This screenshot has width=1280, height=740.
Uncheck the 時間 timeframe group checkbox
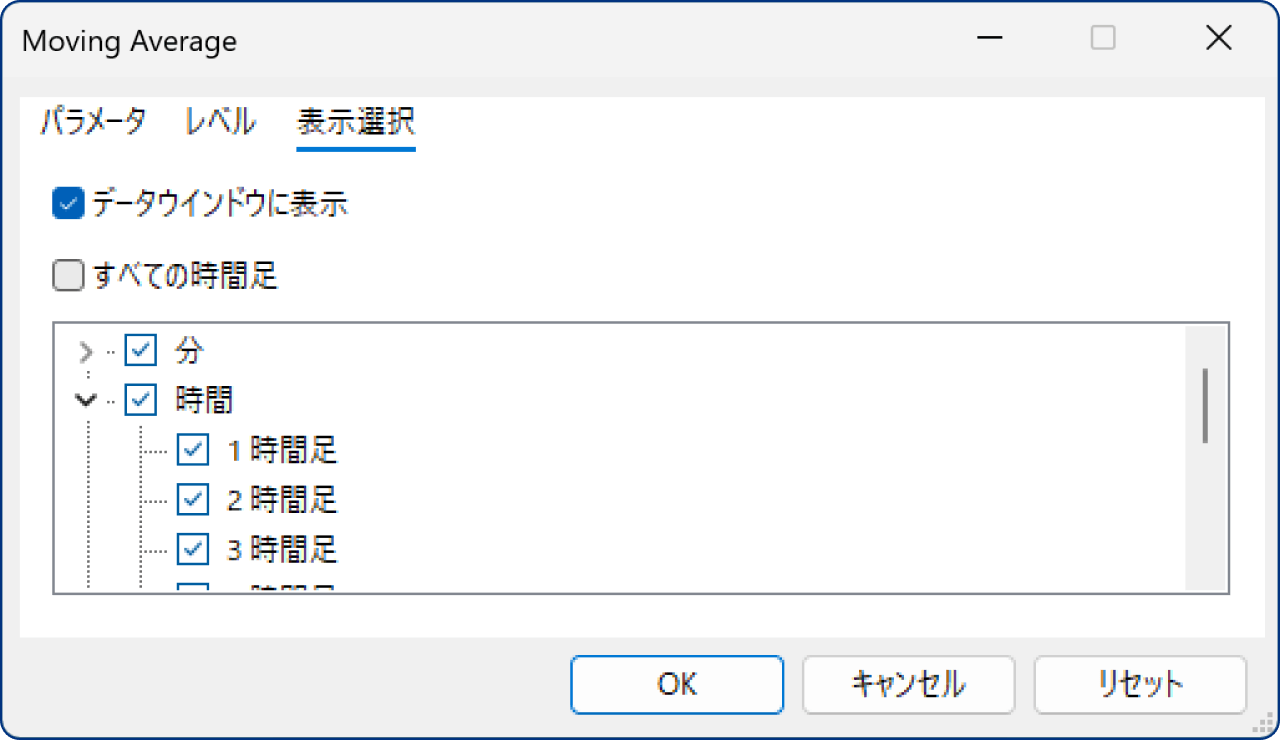click(x=140, y=399)
